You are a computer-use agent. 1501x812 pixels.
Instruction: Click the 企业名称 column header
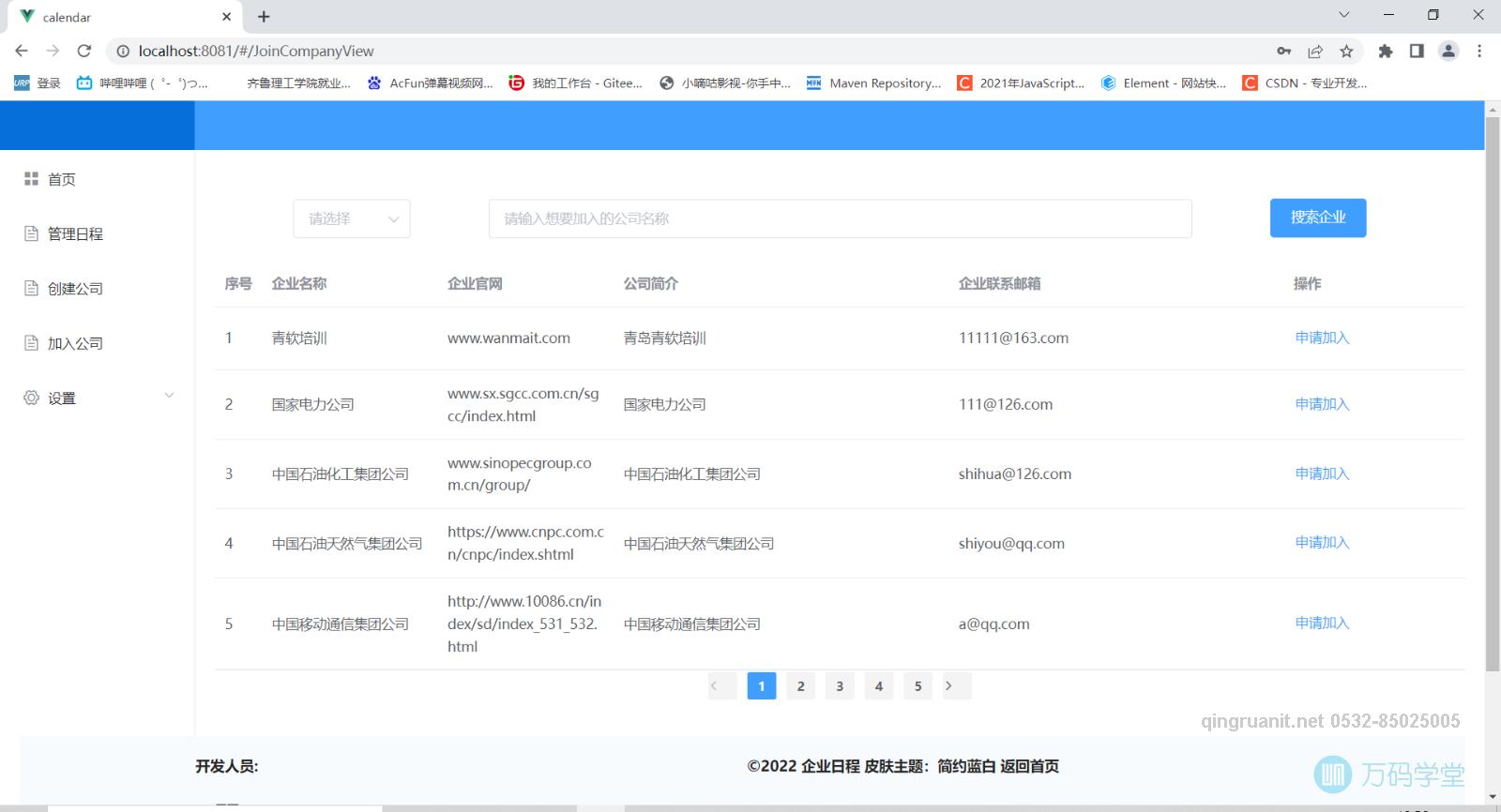click(299, 283)
